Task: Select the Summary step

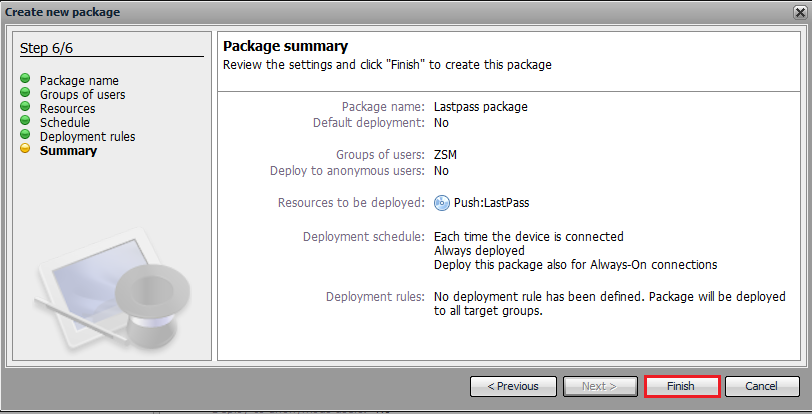Action: [x=68, y=151]
